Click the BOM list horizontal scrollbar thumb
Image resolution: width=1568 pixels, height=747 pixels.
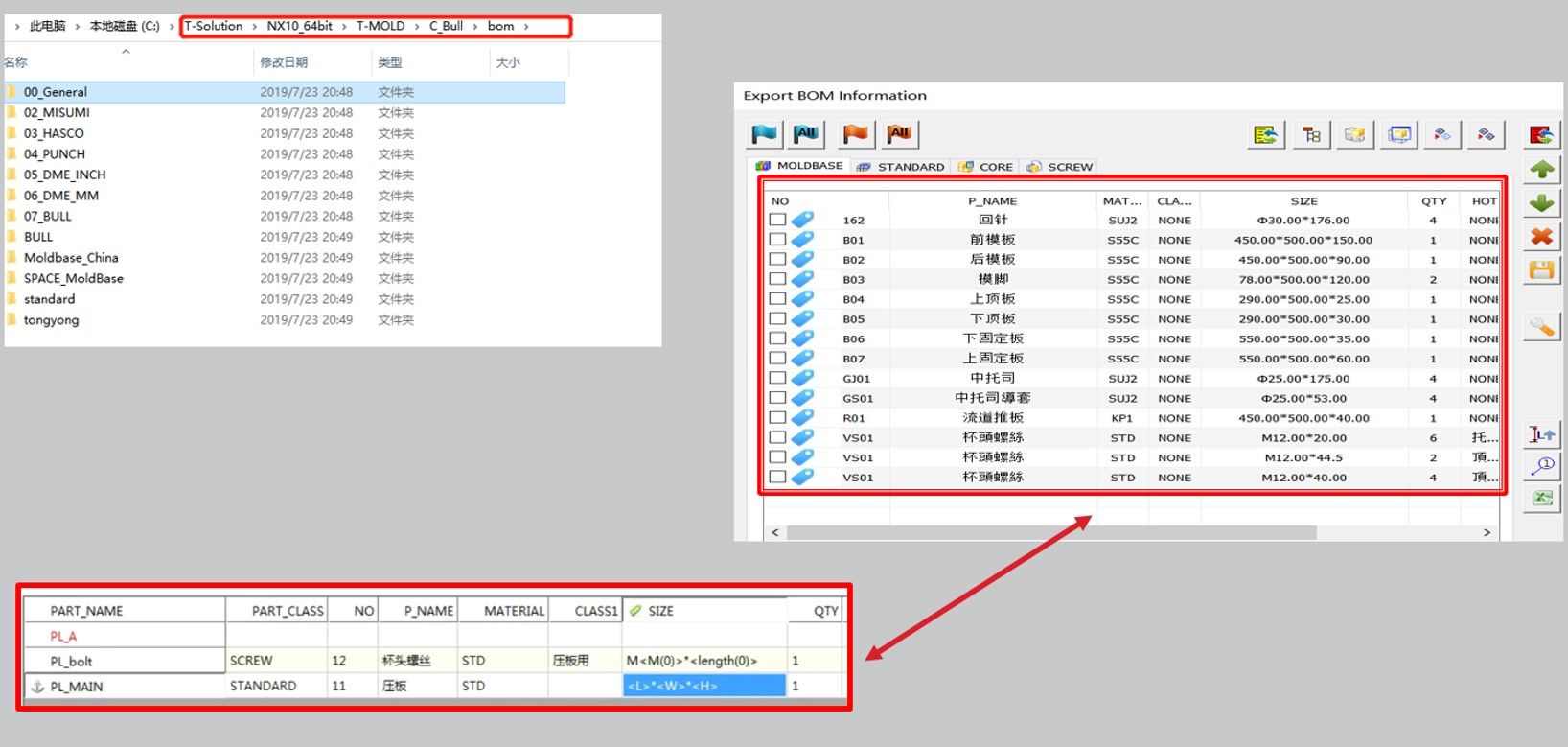[1051, 532]
